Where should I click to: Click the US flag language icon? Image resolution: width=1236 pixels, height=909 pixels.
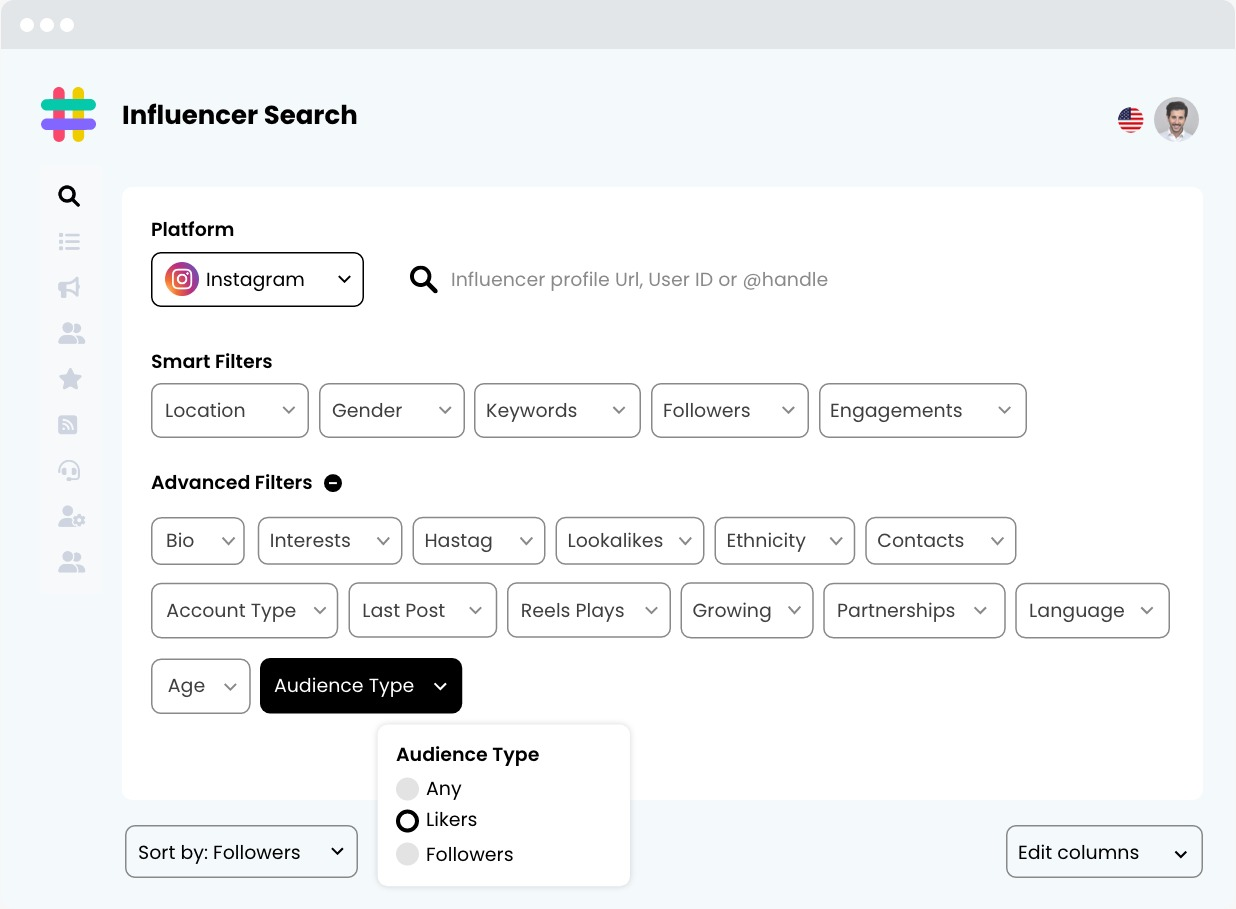[x=1130, y=120]
